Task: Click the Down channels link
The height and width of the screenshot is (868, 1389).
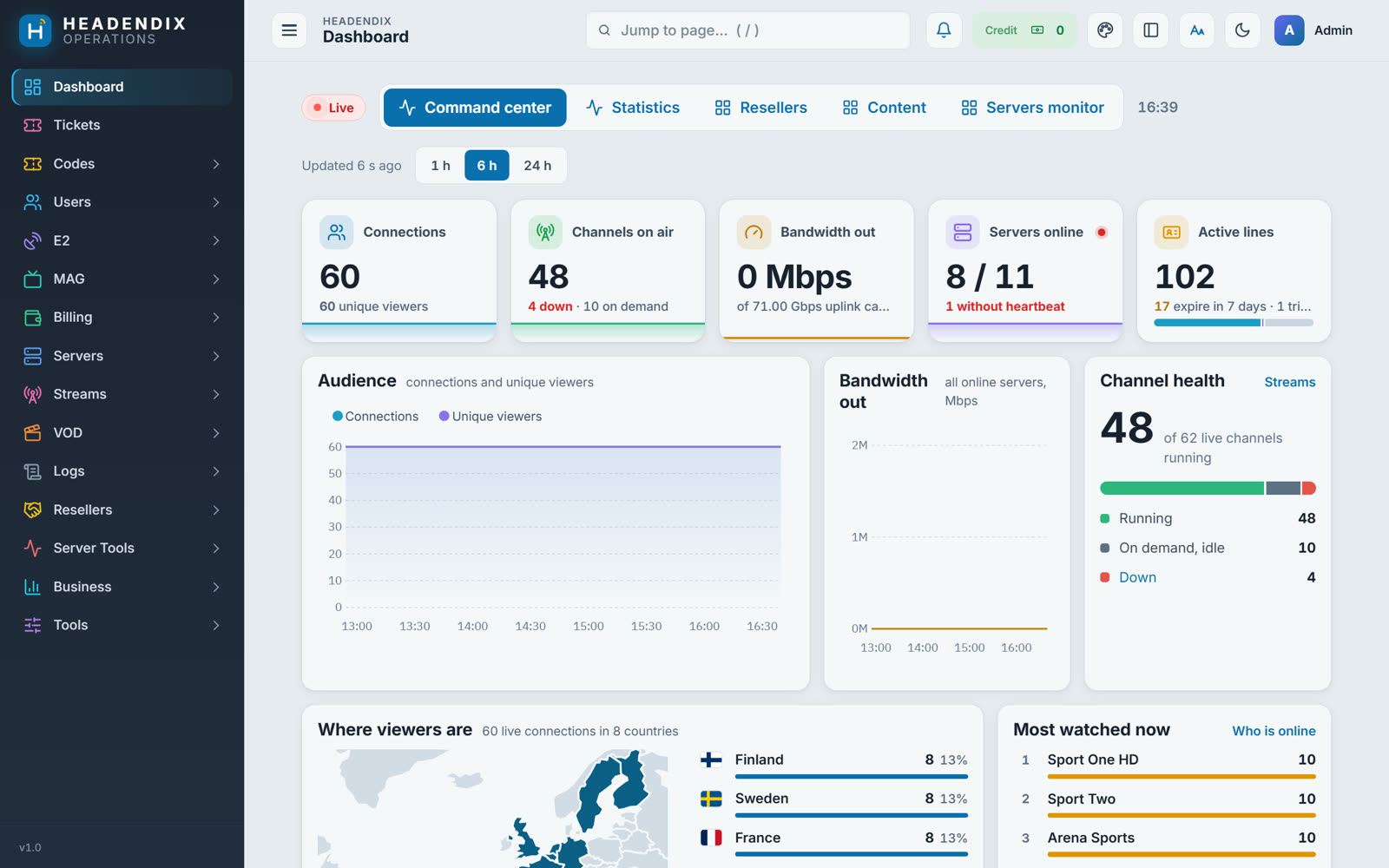Action: coord(1137,577)
